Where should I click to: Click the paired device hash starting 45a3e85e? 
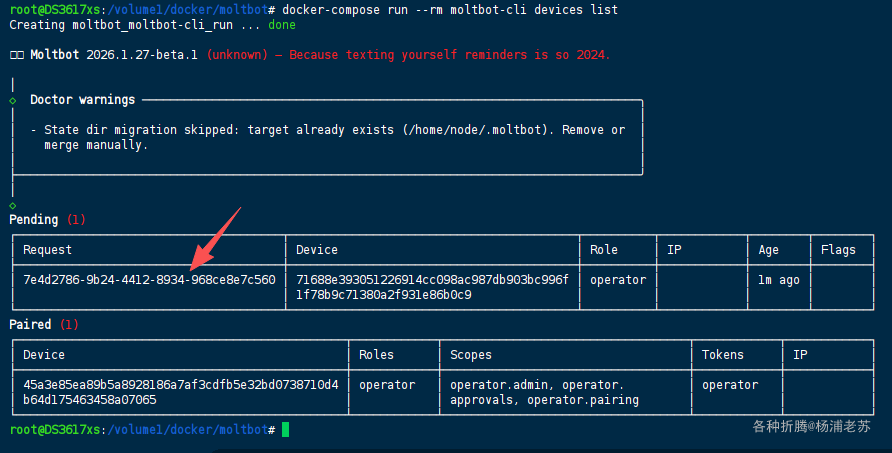point(180,392)
